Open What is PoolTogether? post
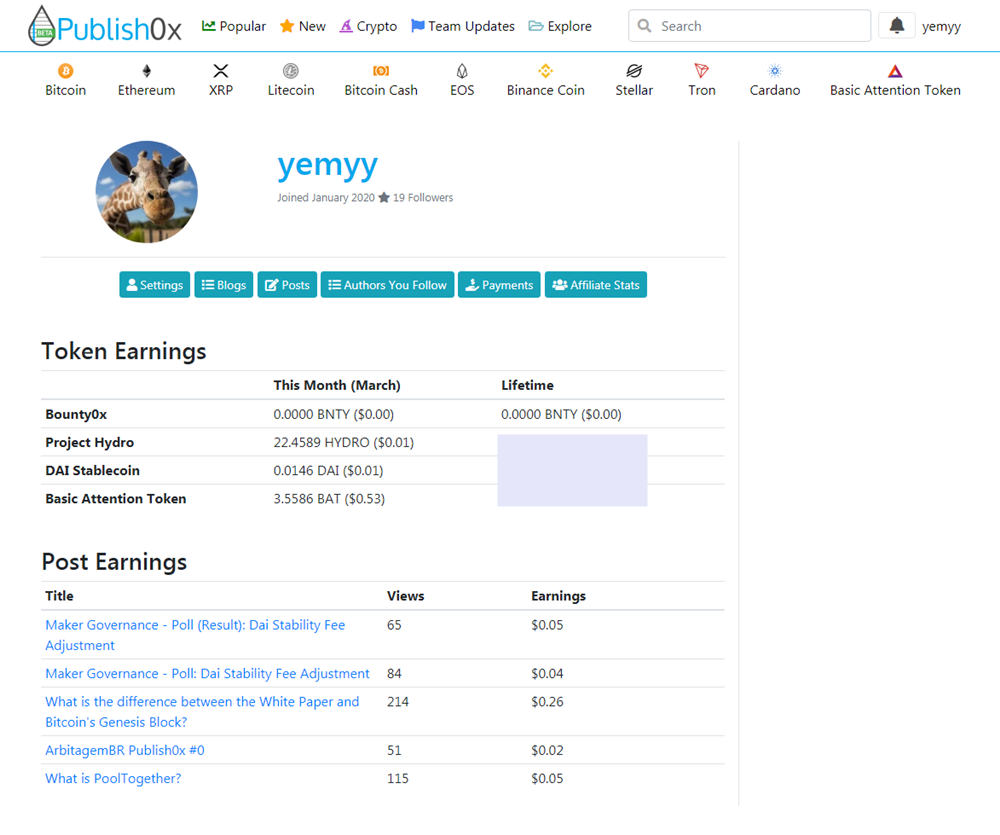 point(114,778)
